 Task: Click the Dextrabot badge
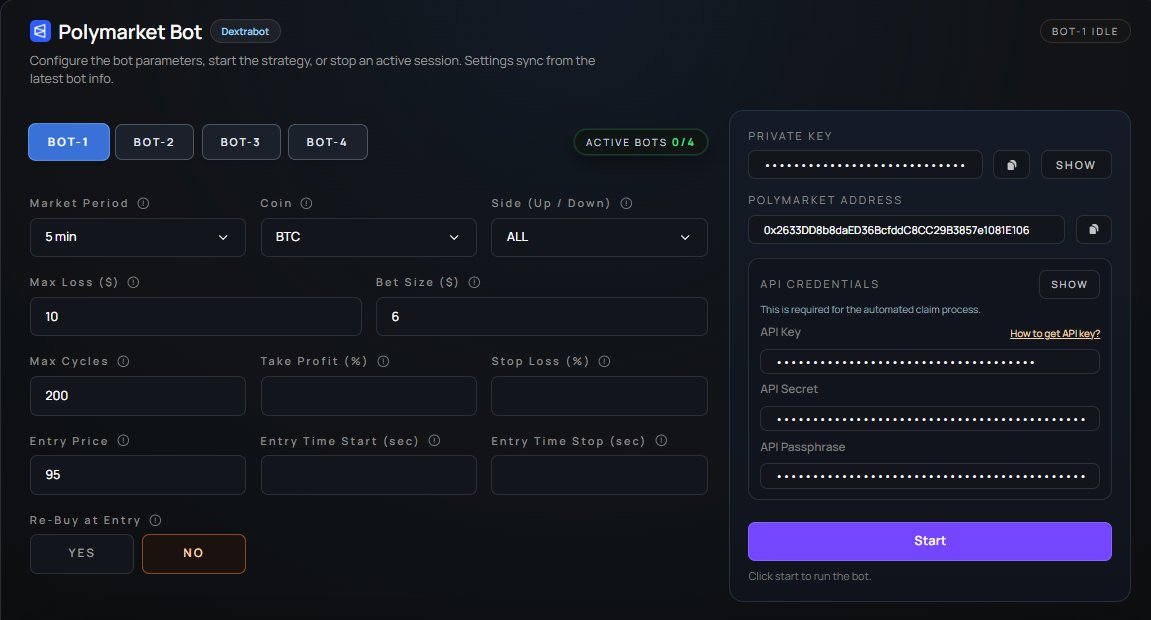point(245,32)
